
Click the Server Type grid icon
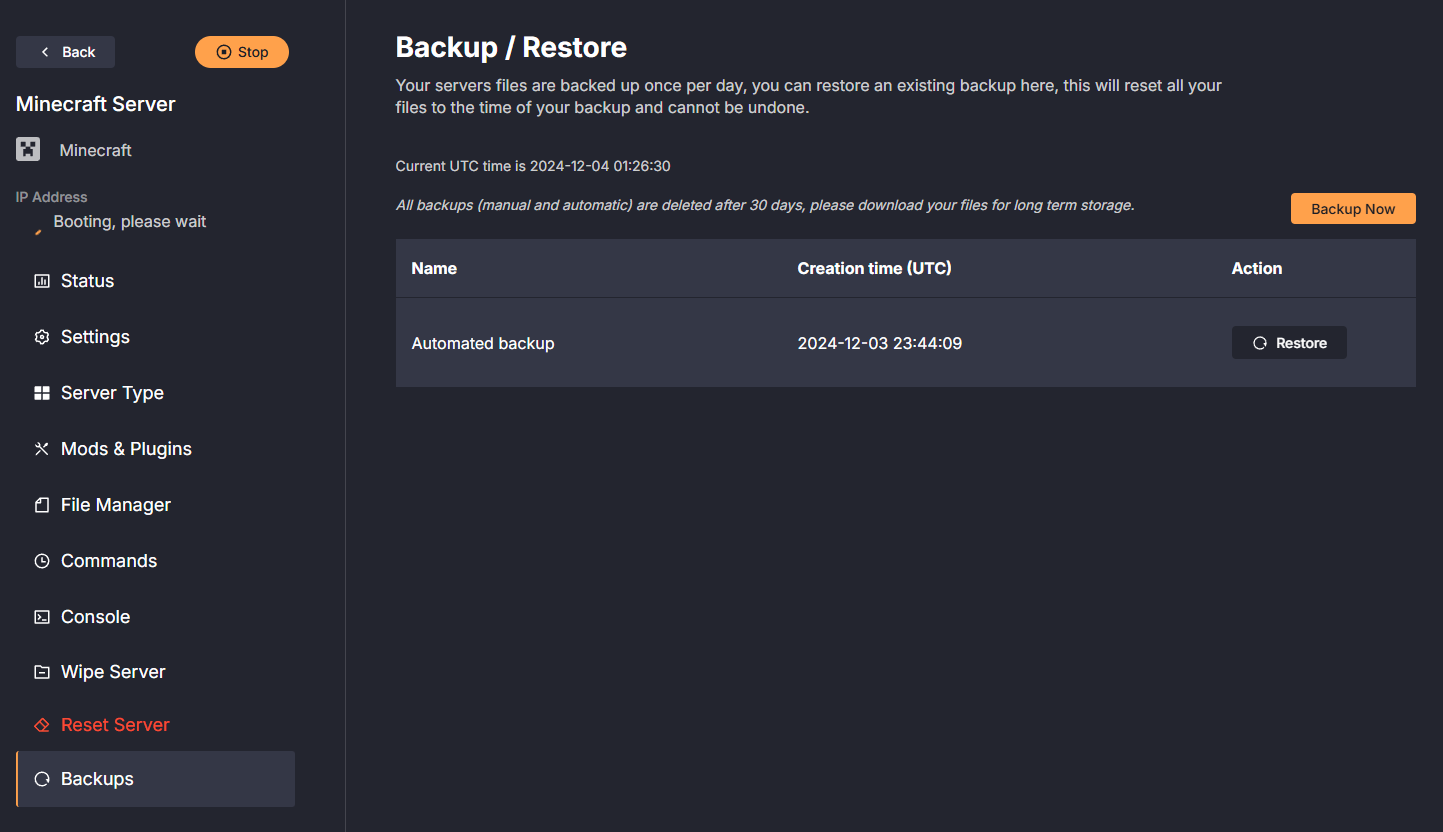point(42,392)
